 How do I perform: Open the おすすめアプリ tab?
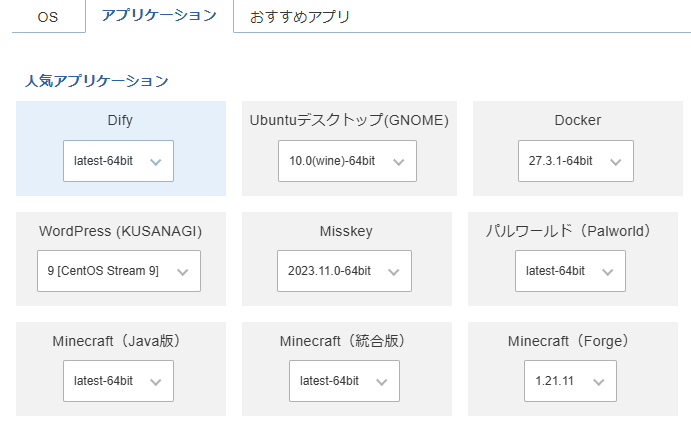click(300, 17)
